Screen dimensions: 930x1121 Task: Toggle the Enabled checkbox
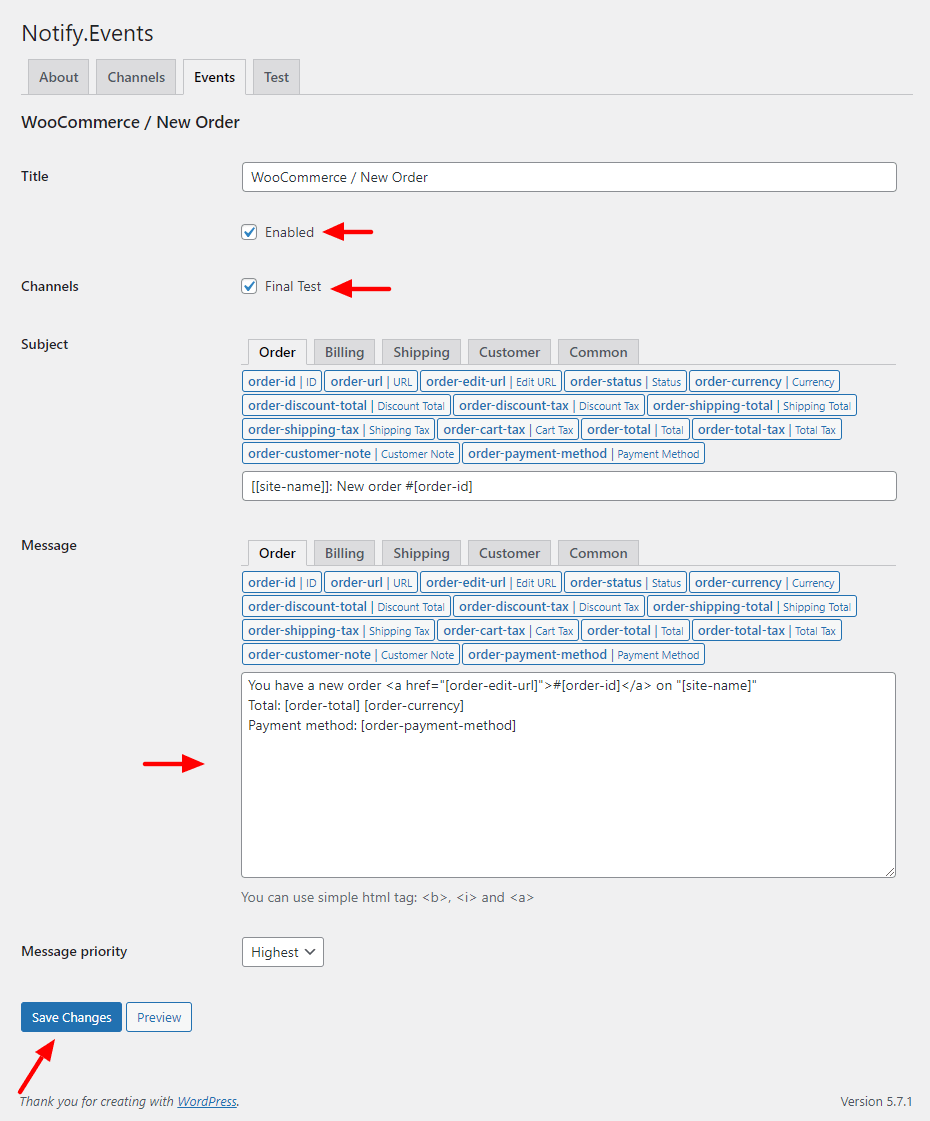(x=249, y=232)
